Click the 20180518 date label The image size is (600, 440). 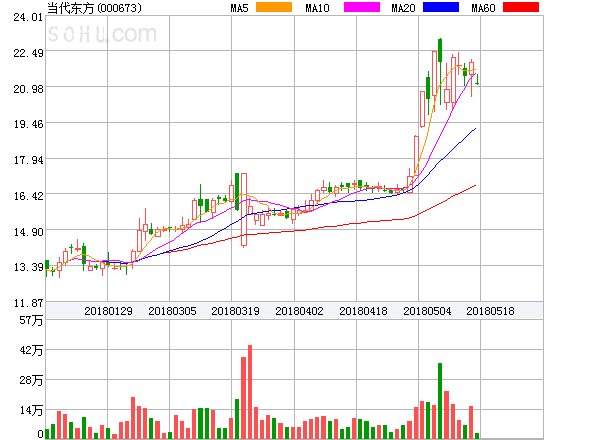pyautogui.click(x=490, y=311)
